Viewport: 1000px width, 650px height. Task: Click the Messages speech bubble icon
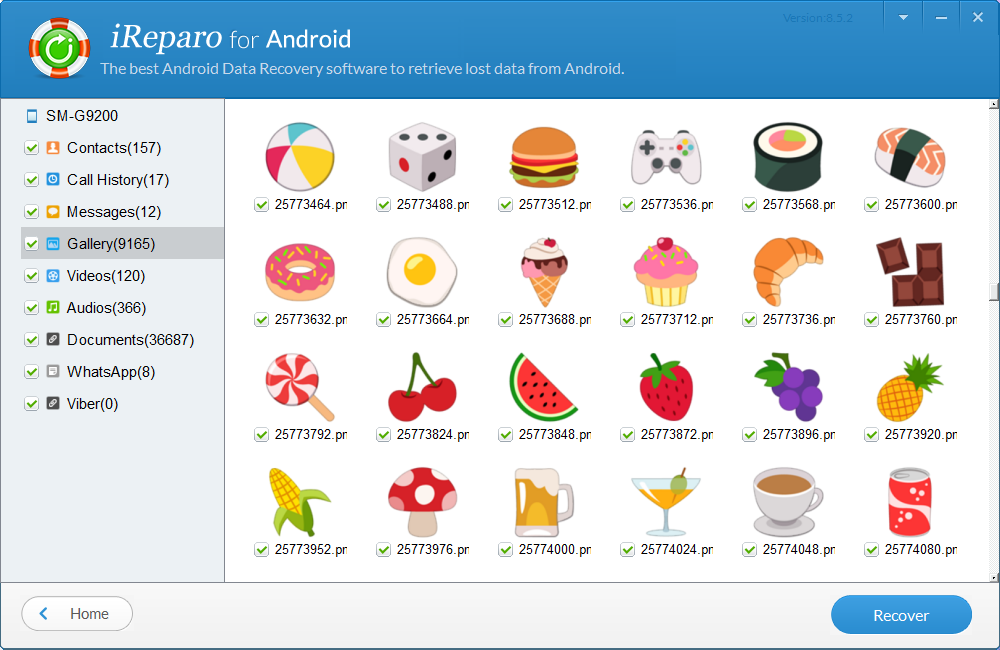point(53,212)
